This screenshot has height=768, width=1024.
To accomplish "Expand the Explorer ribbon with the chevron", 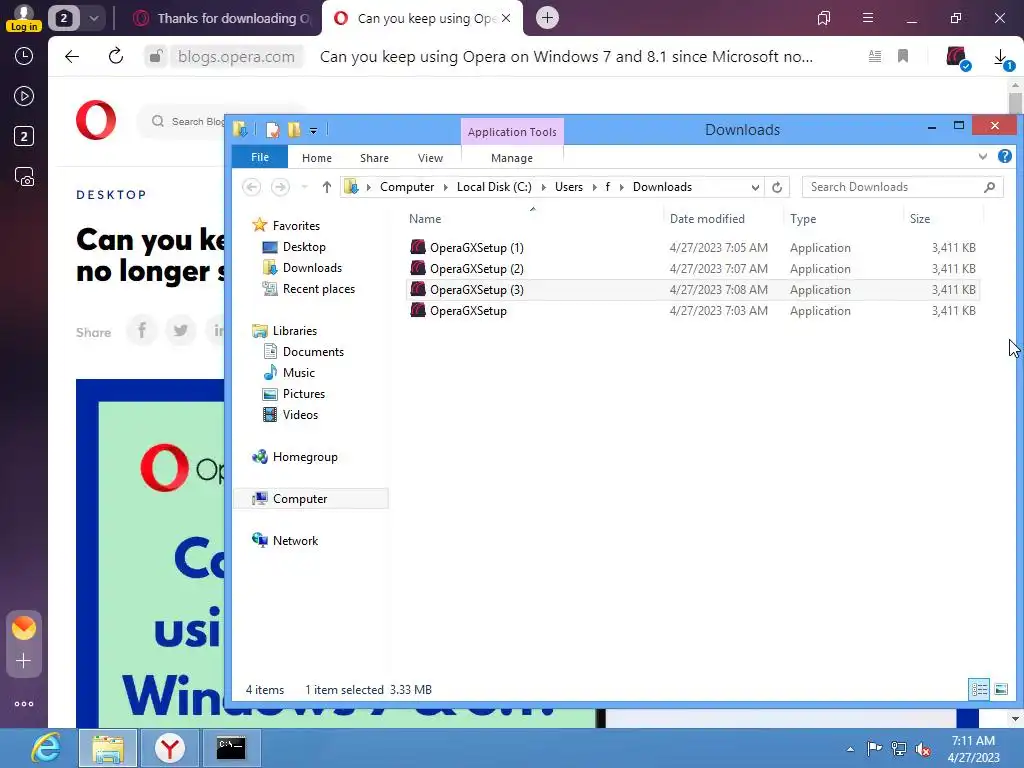I will 983,156.
